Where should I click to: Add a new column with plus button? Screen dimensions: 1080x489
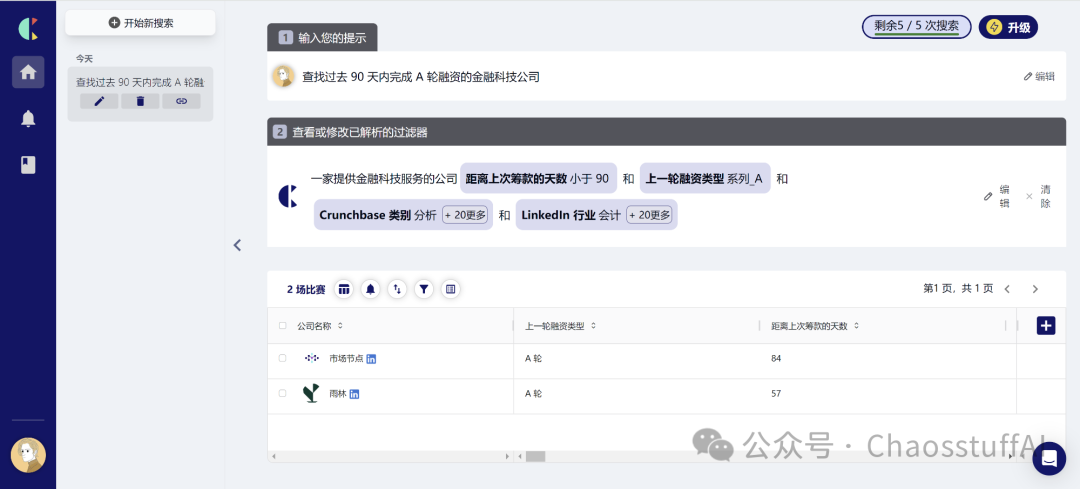(x=1046, y=326)
